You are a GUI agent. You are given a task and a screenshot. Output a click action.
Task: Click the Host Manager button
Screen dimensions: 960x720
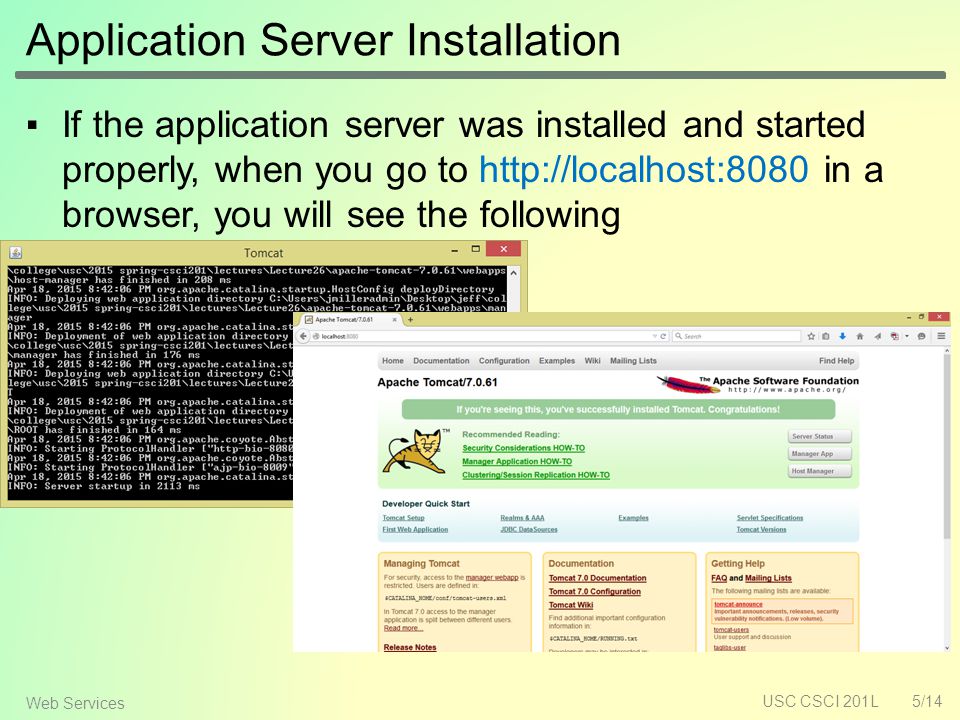click(820, 471)
